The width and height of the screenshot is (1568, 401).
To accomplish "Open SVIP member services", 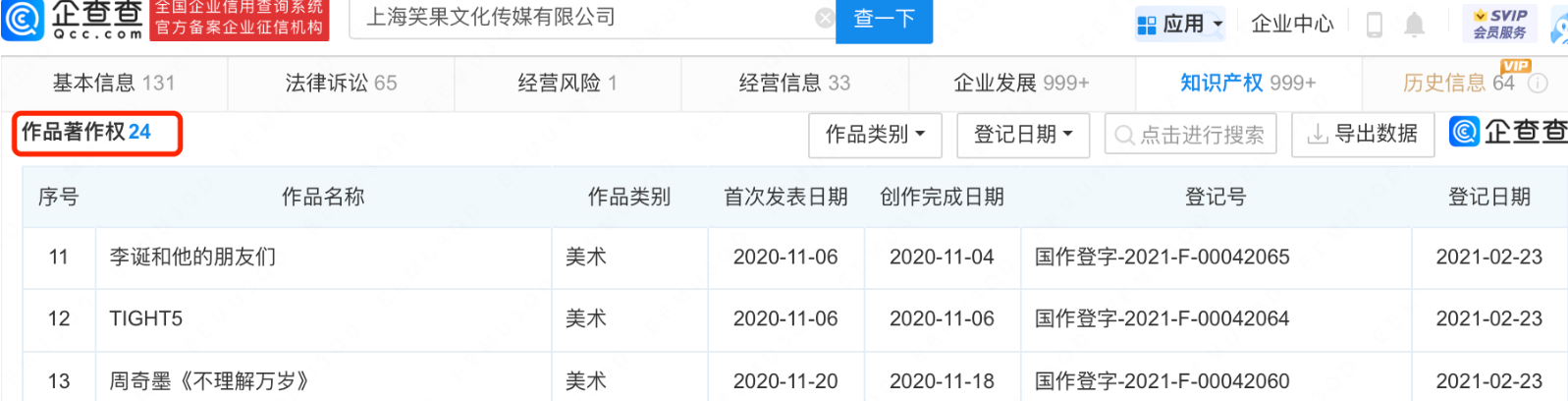I will 1500,24.
